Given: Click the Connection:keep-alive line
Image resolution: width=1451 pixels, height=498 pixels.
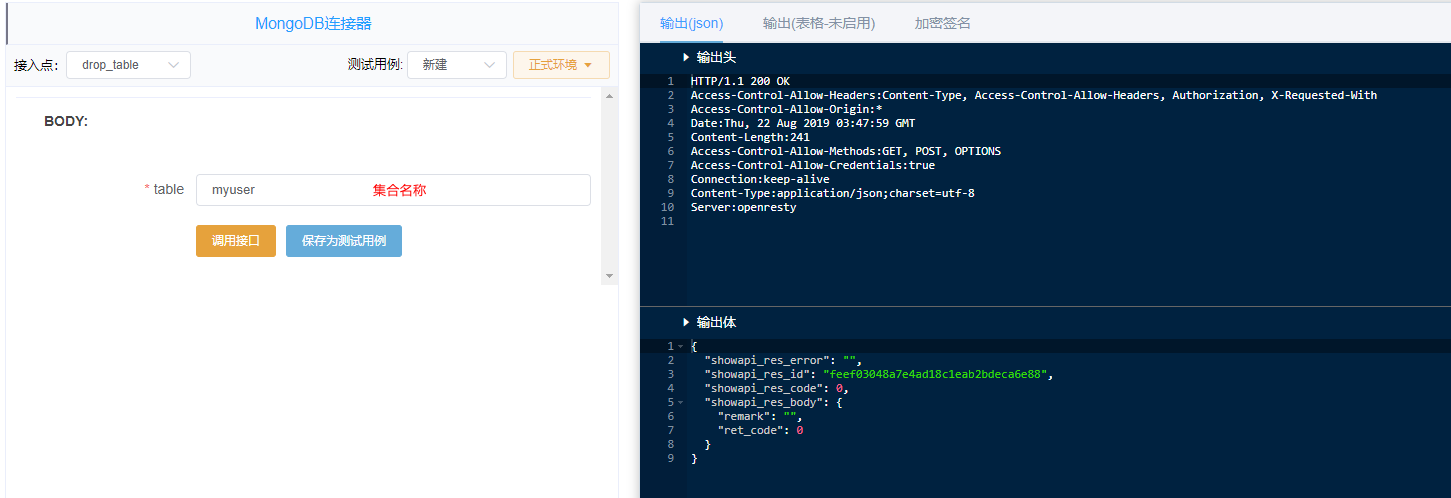Looking at the screenshot, I should coord(760,179).
